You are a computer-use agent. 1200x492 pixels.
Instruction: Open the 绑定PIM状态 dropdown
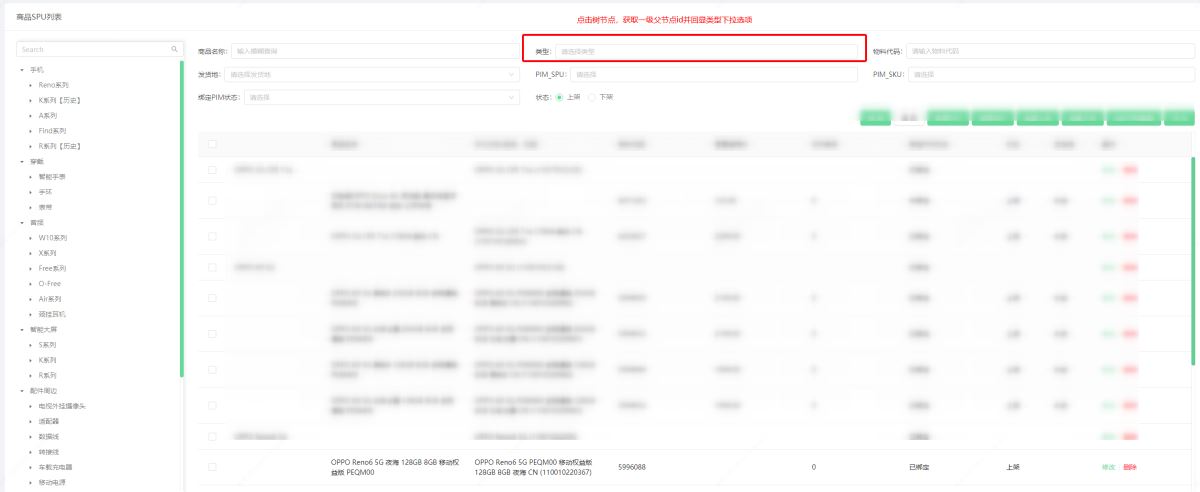click(383, 97)
